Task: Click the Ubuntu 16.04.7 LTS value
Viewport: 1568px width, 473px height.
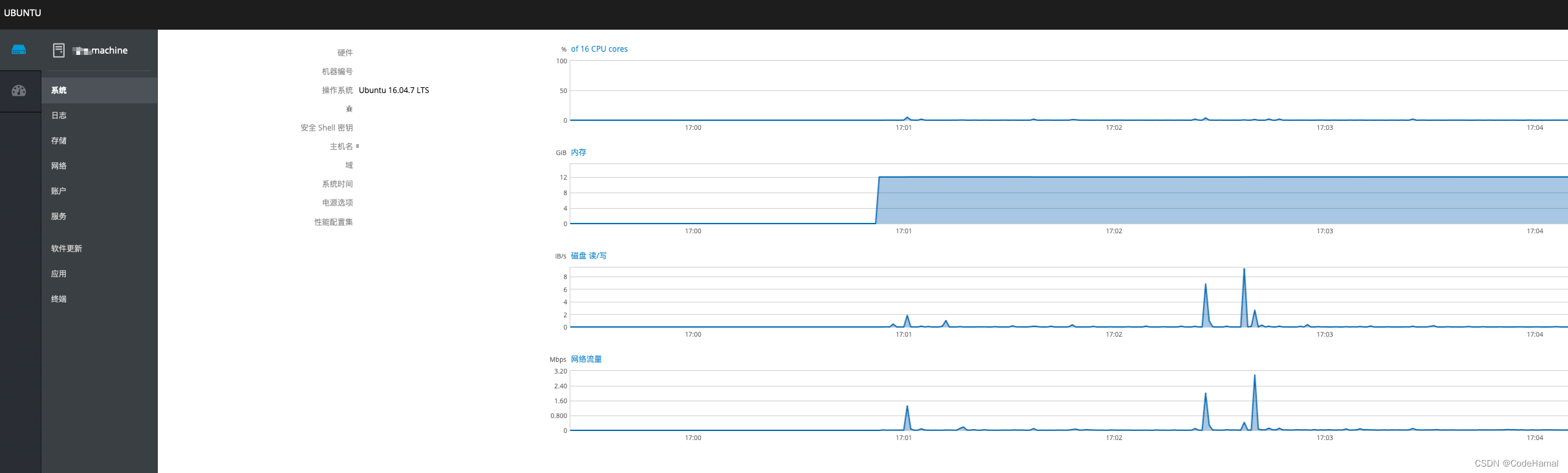Action: 394,90
